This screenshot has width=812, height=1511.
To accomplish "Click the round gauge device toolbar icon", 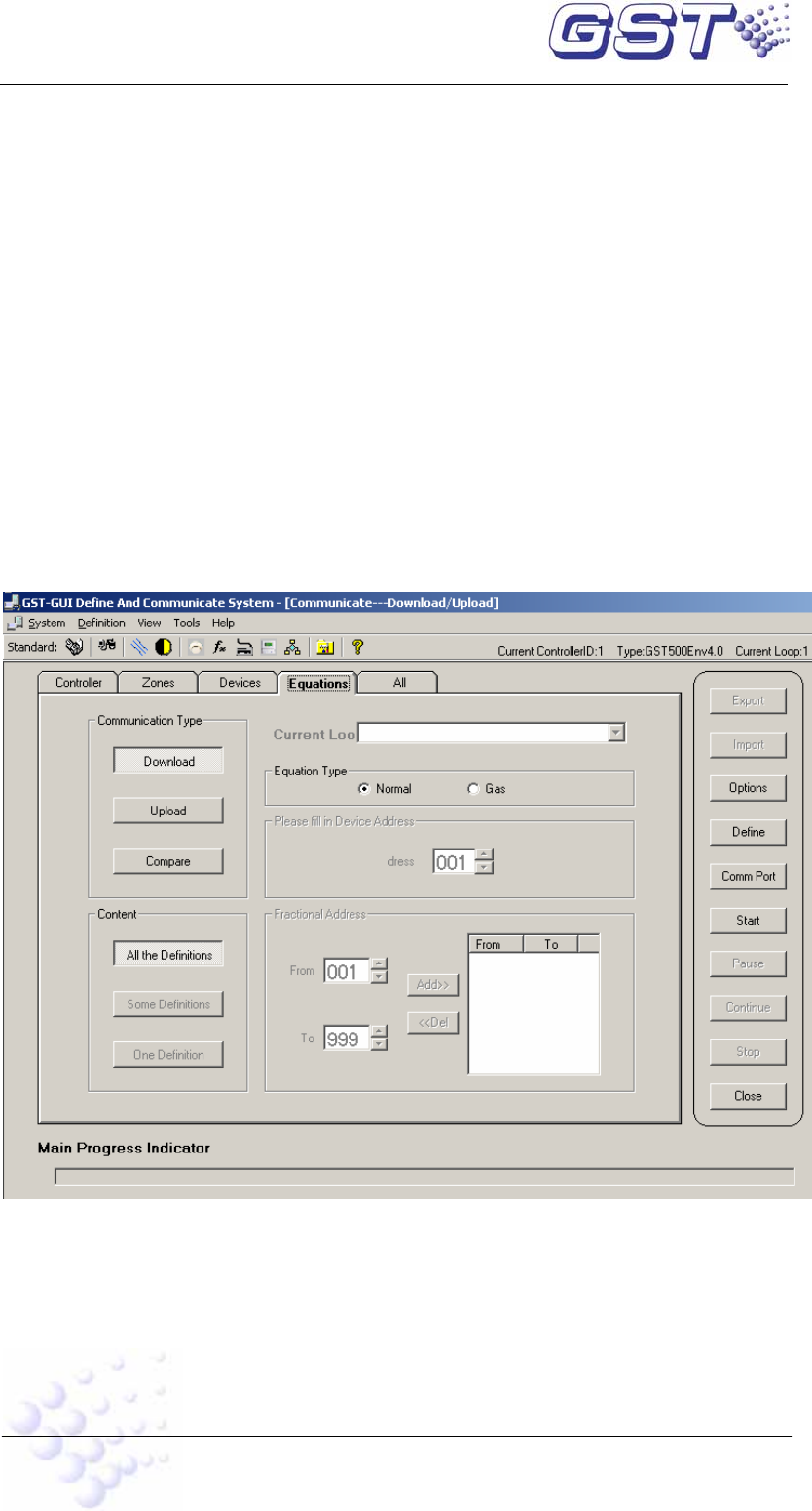I will [x=195, y=646].
